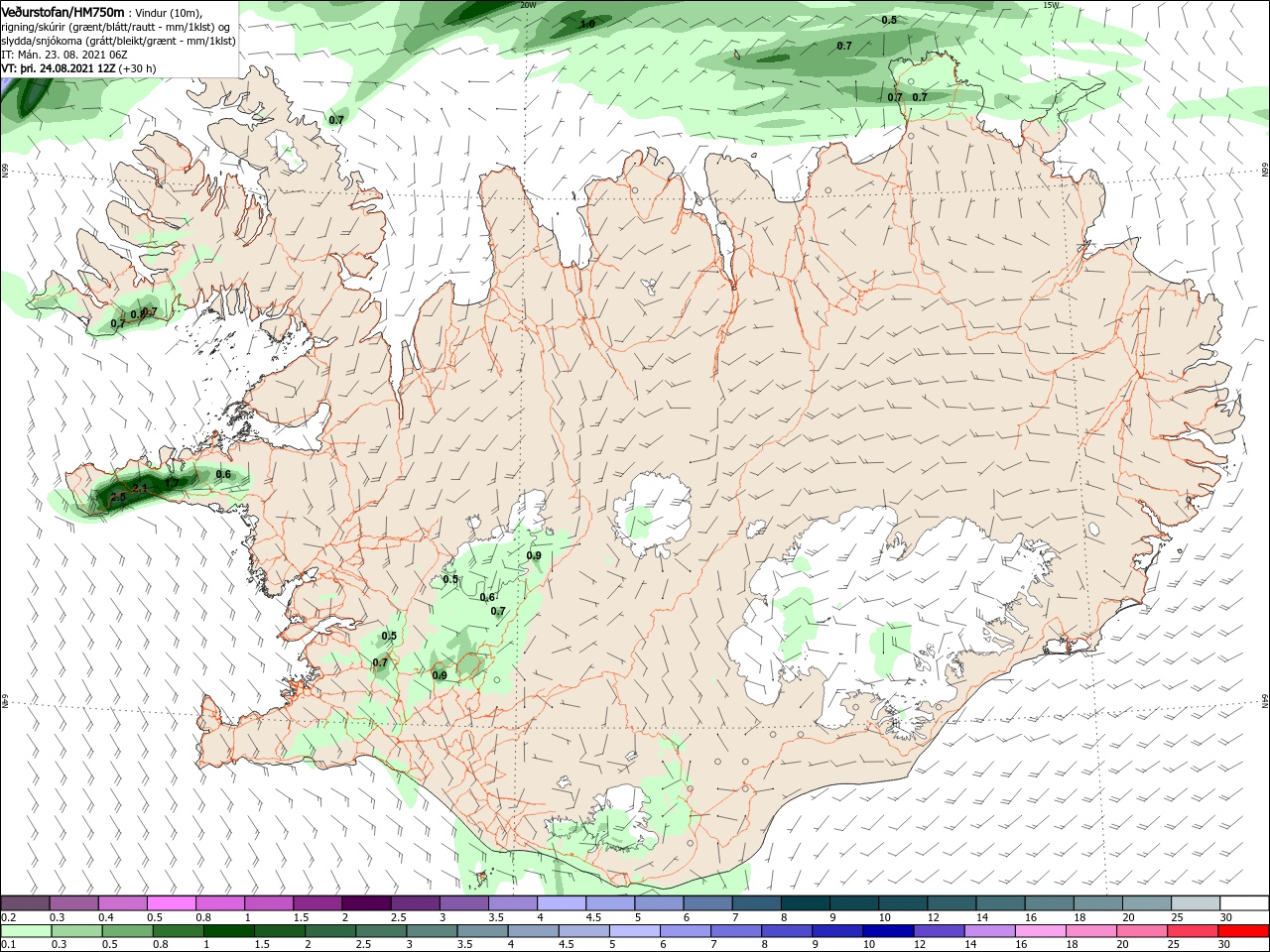Click the '1.0' precipitation value north of Iceland
Screen dimensions: 1270x952
pyautogui.click(x=587, y=24)
